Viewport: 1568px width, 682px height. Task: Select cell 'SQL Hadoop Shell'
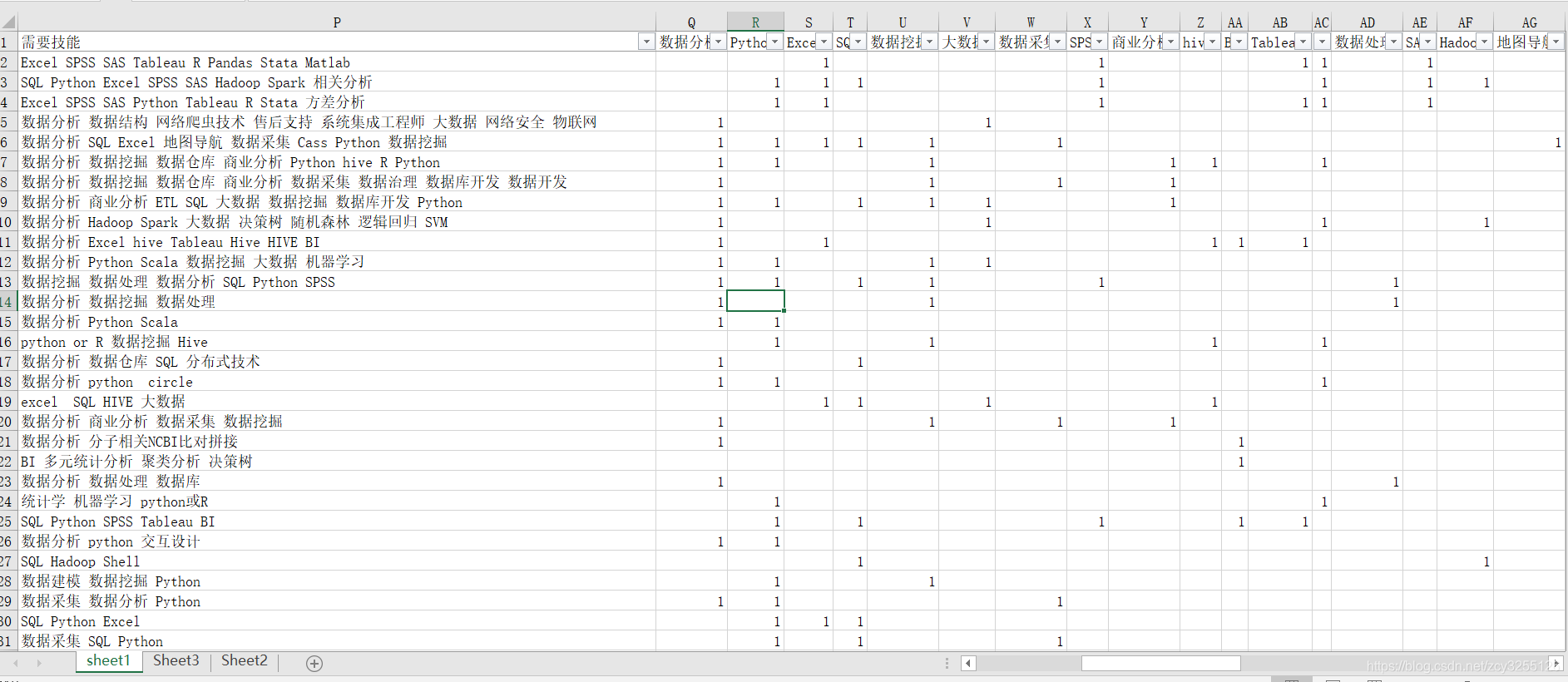point(337,561)
